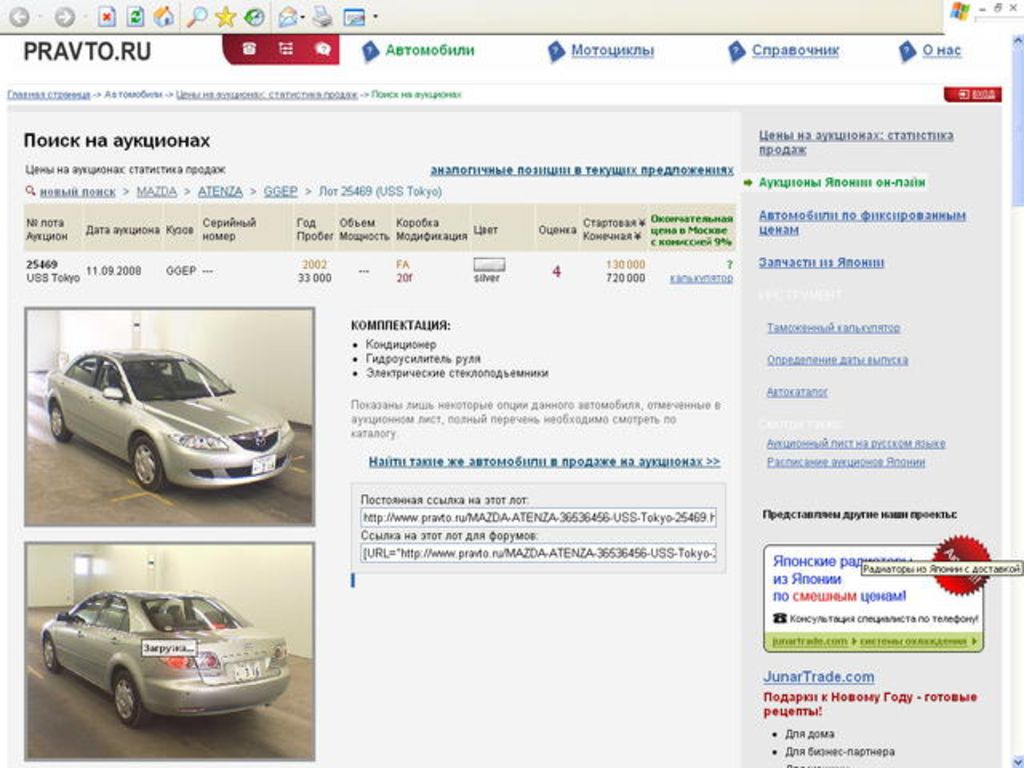Open Цены на аукционах breadcrumb link
Screen dimensions: 1024x768
click(x=266, y=95)
